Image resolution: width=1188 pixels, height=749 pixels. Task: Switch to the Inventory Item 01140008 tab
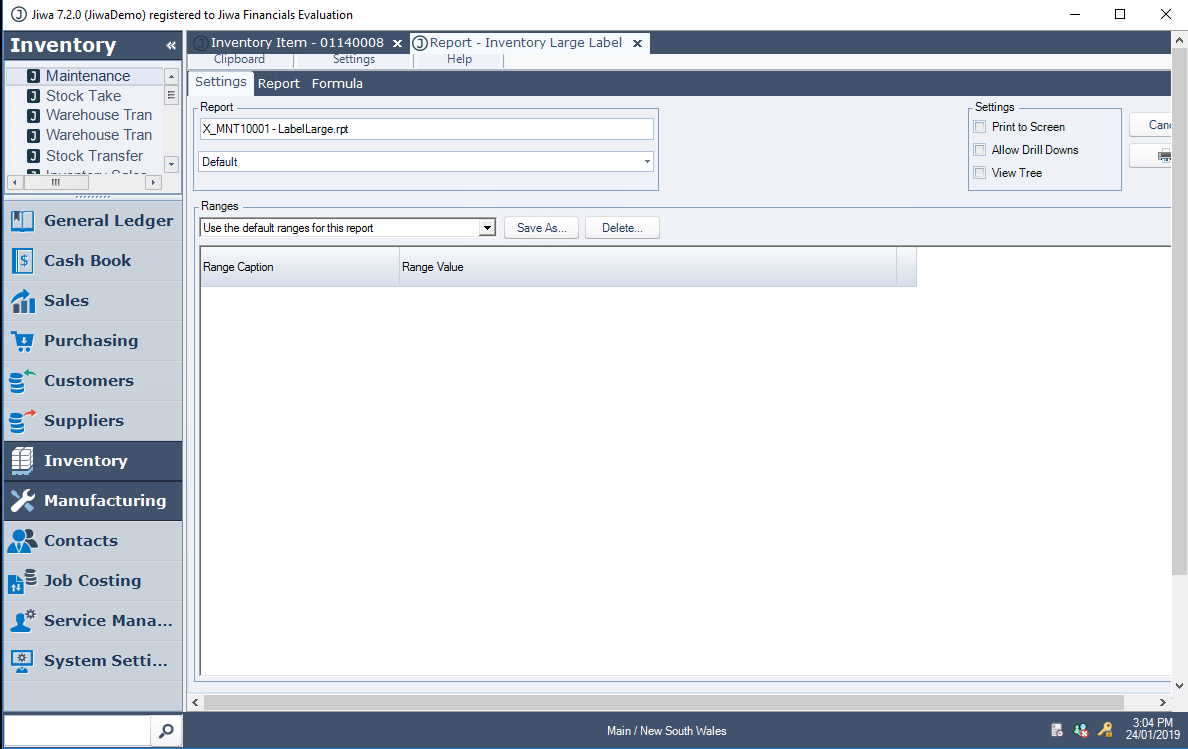296,43
